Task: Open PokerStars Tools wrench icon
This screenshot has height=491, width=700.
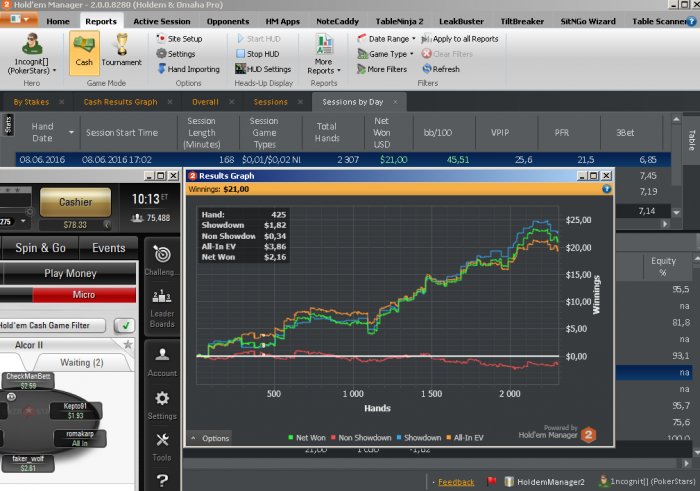Action: click(x=162, y=445)
